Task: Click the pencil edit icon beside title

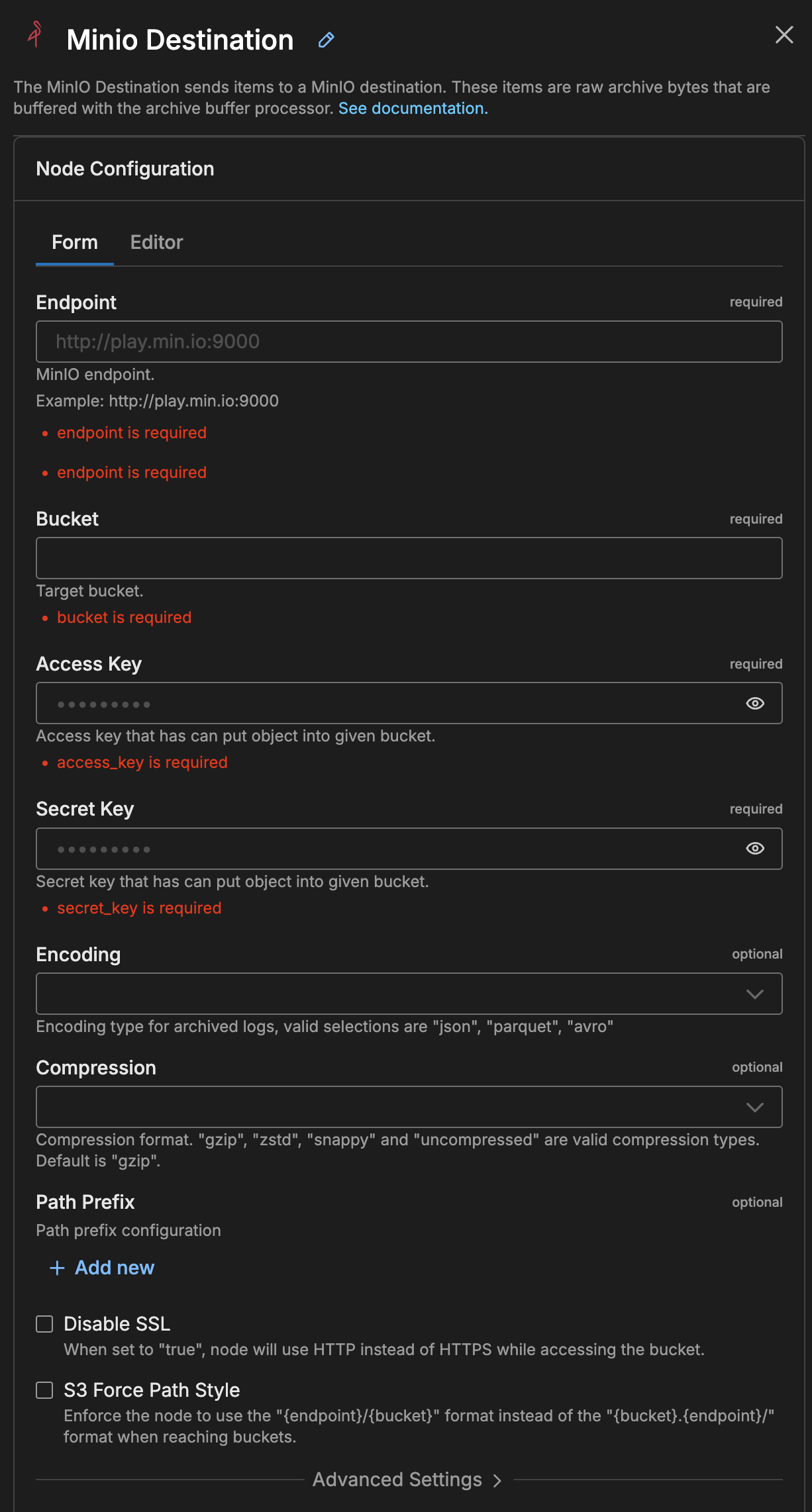Action: (326, 40)
